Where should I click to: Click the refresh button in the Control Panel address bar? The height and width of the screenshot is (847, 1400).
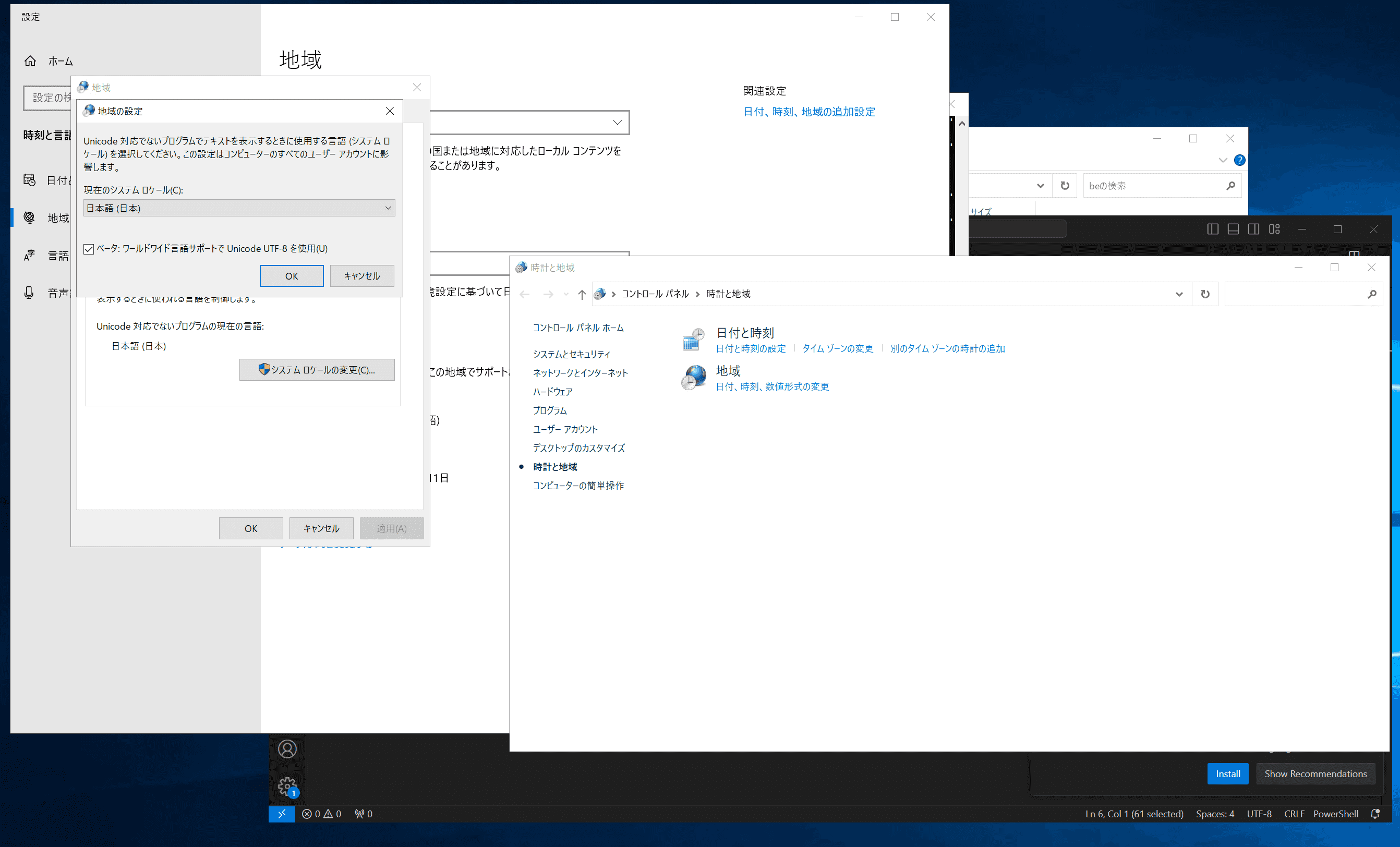(1204, 294)
